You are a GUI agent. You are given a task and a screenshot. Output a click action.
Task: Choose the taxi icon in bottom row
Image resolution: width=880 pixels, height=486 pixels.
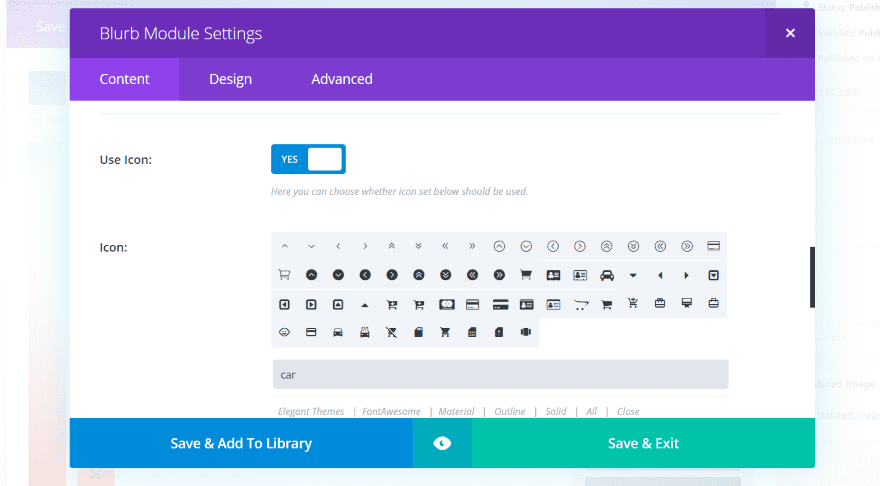coord(365,332)
